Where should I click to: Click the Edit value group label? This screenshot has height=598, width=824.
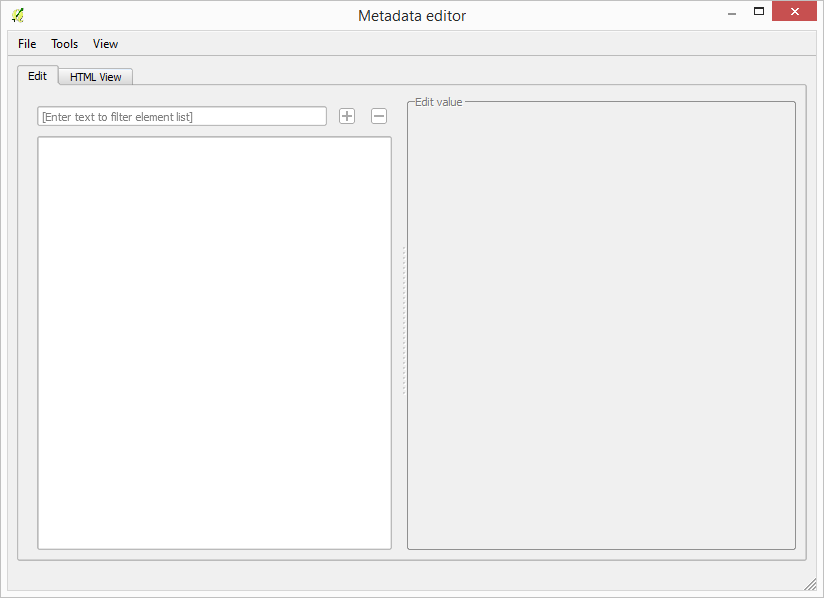click(438, 102)
